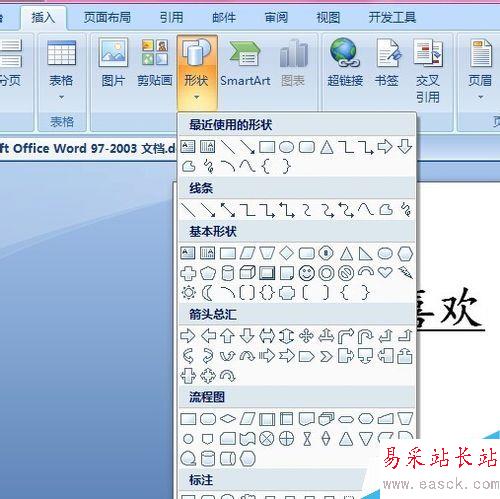
Task: Select the 开发工具 tab
Action: coord(392,18)
